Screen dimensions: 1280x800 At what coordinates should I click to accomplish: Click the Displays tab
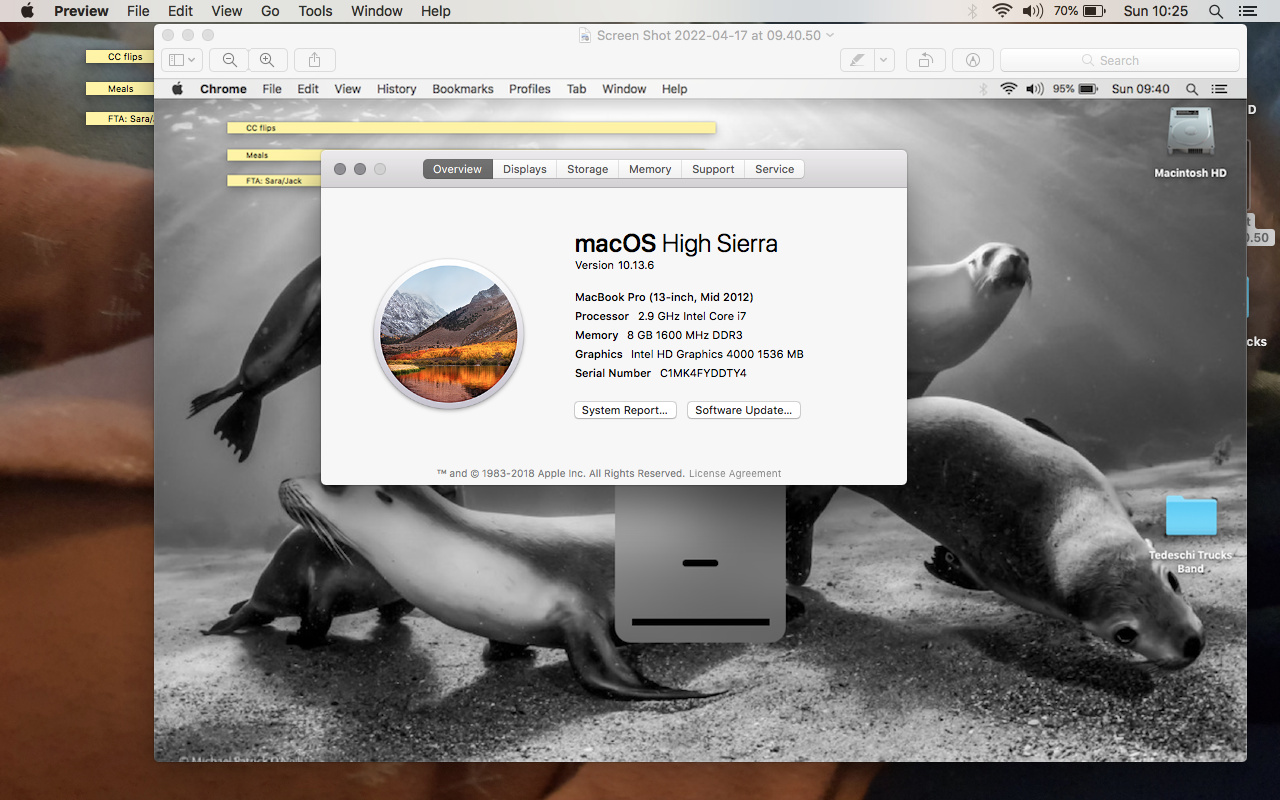click(525, 169)
